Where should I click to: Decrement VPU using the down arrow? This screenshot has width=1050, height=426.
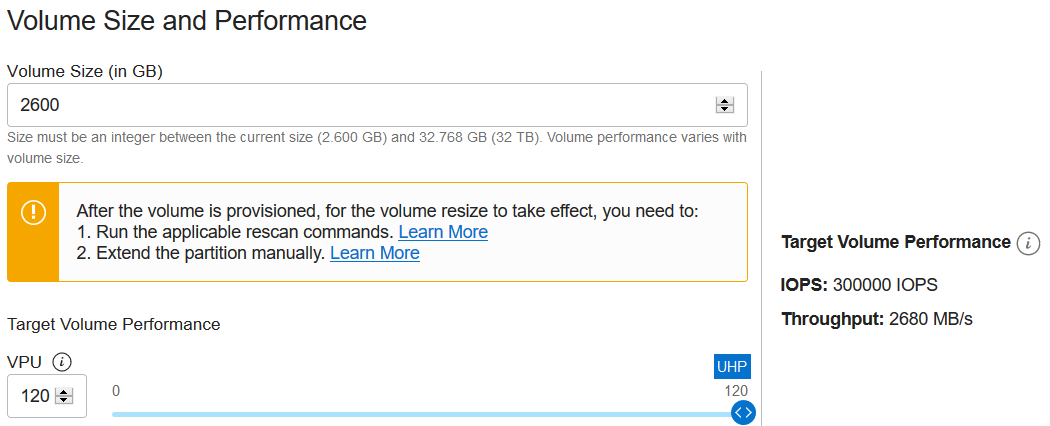64,400
